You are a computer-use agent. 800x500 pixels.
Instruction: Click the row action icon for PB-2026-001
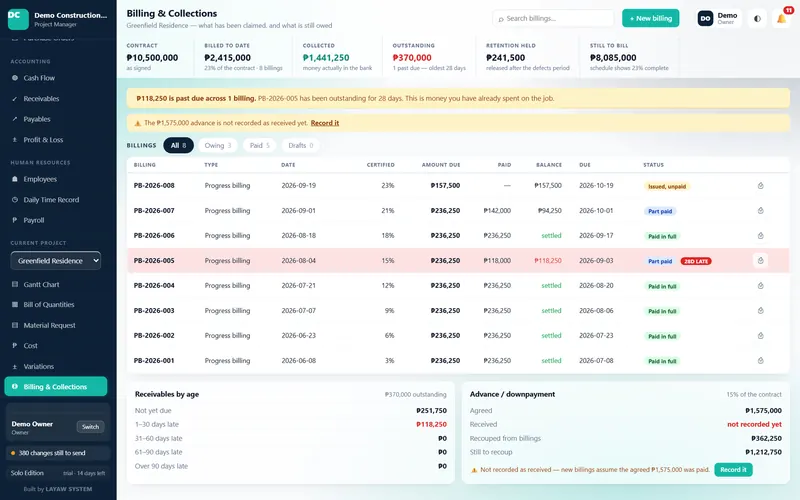(760, 361)
